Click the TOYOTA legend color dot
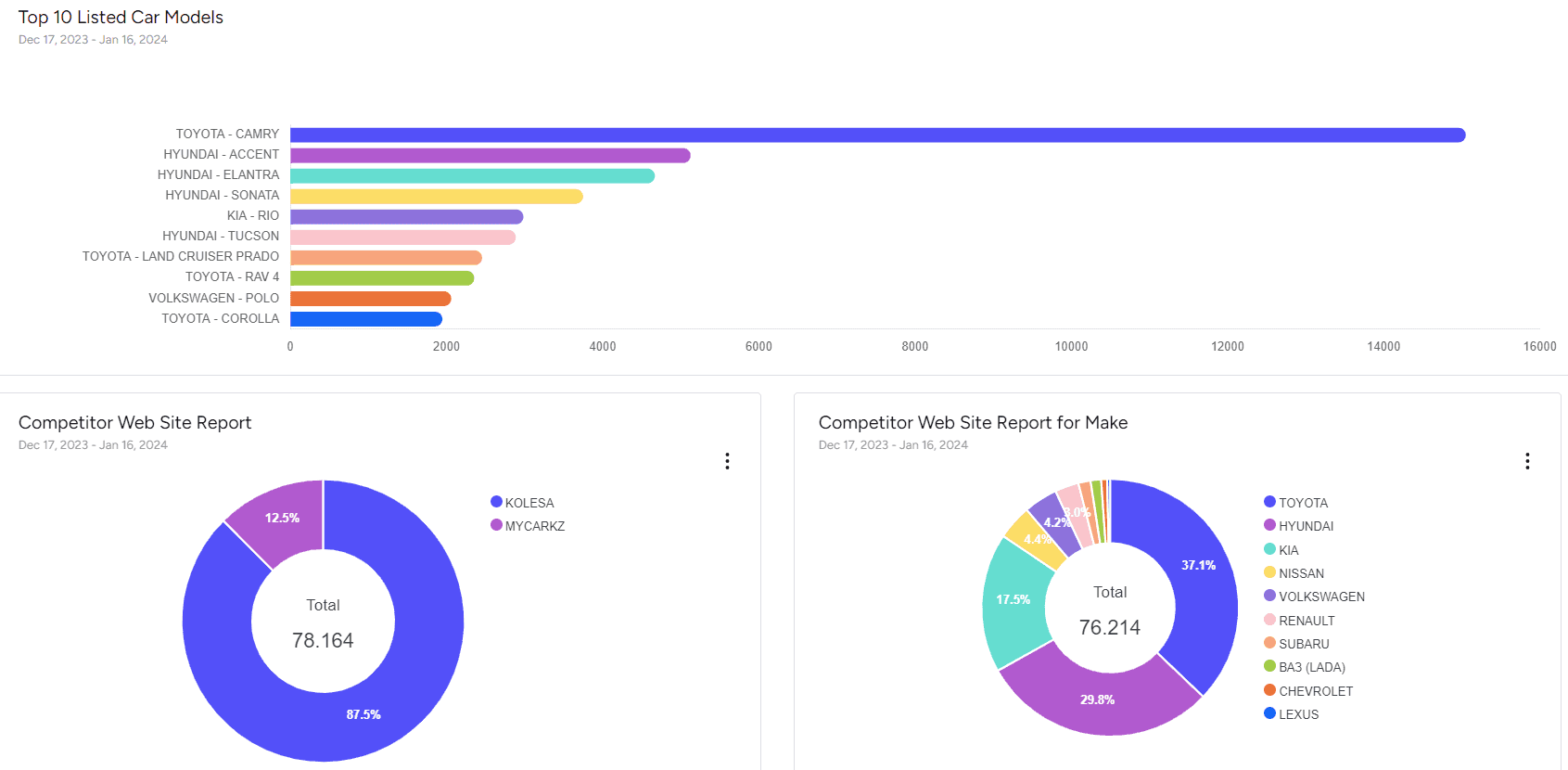The width and height of the screenshot is (1568, 770). [1269, 502]
